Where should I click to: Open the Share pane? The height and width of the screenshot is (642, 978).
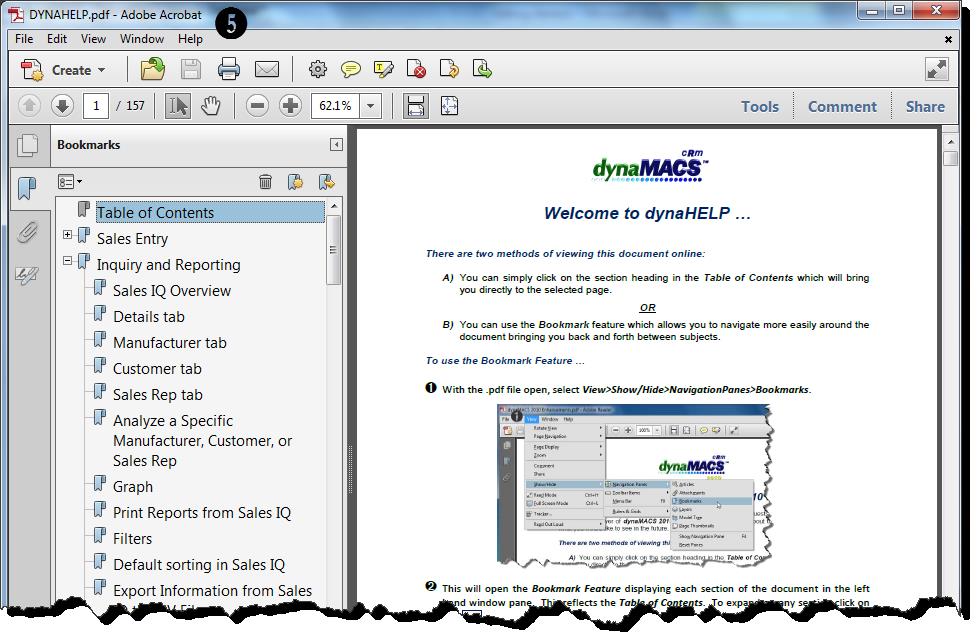(x=925, y=107)
